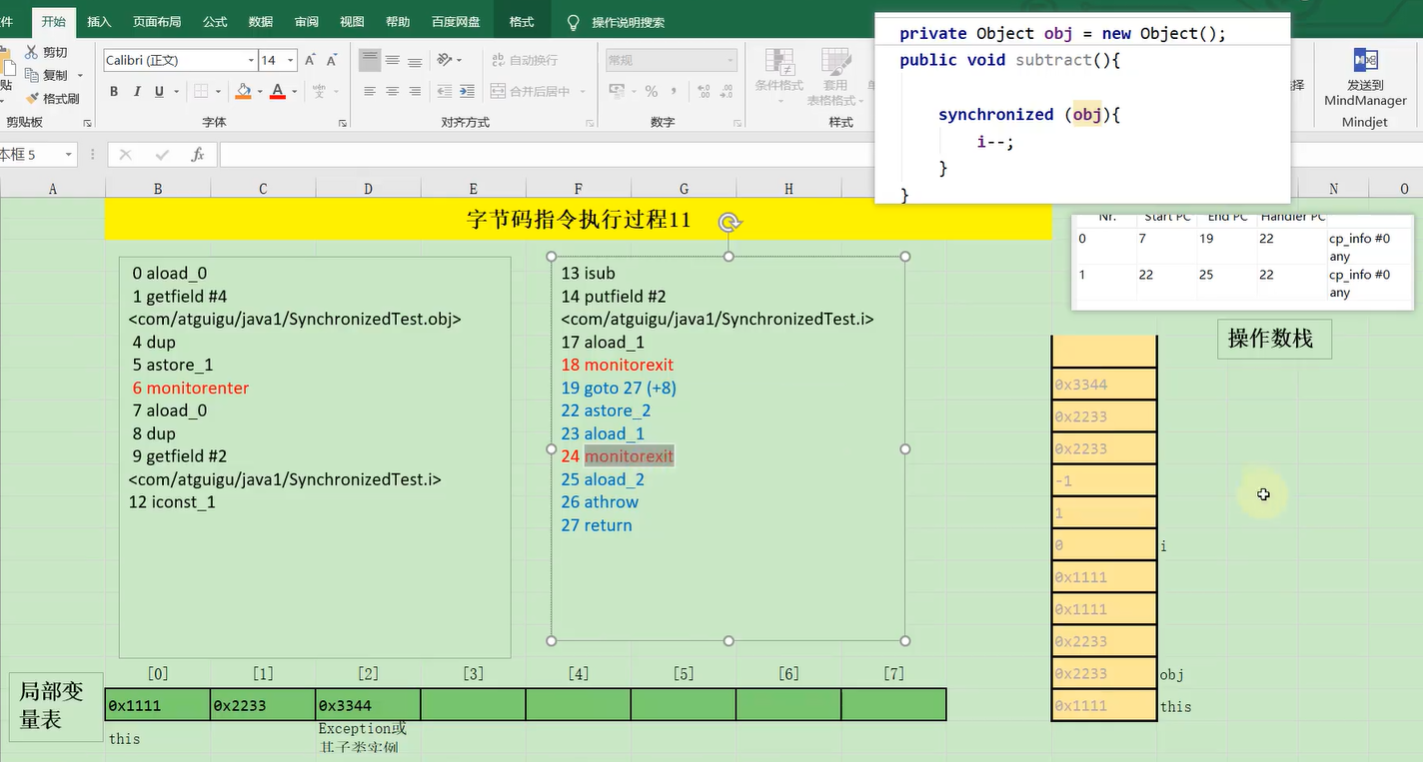Click the center horizontal alignment icon
The width and height of the screenshot is (1423, 762).
[392, 91]
